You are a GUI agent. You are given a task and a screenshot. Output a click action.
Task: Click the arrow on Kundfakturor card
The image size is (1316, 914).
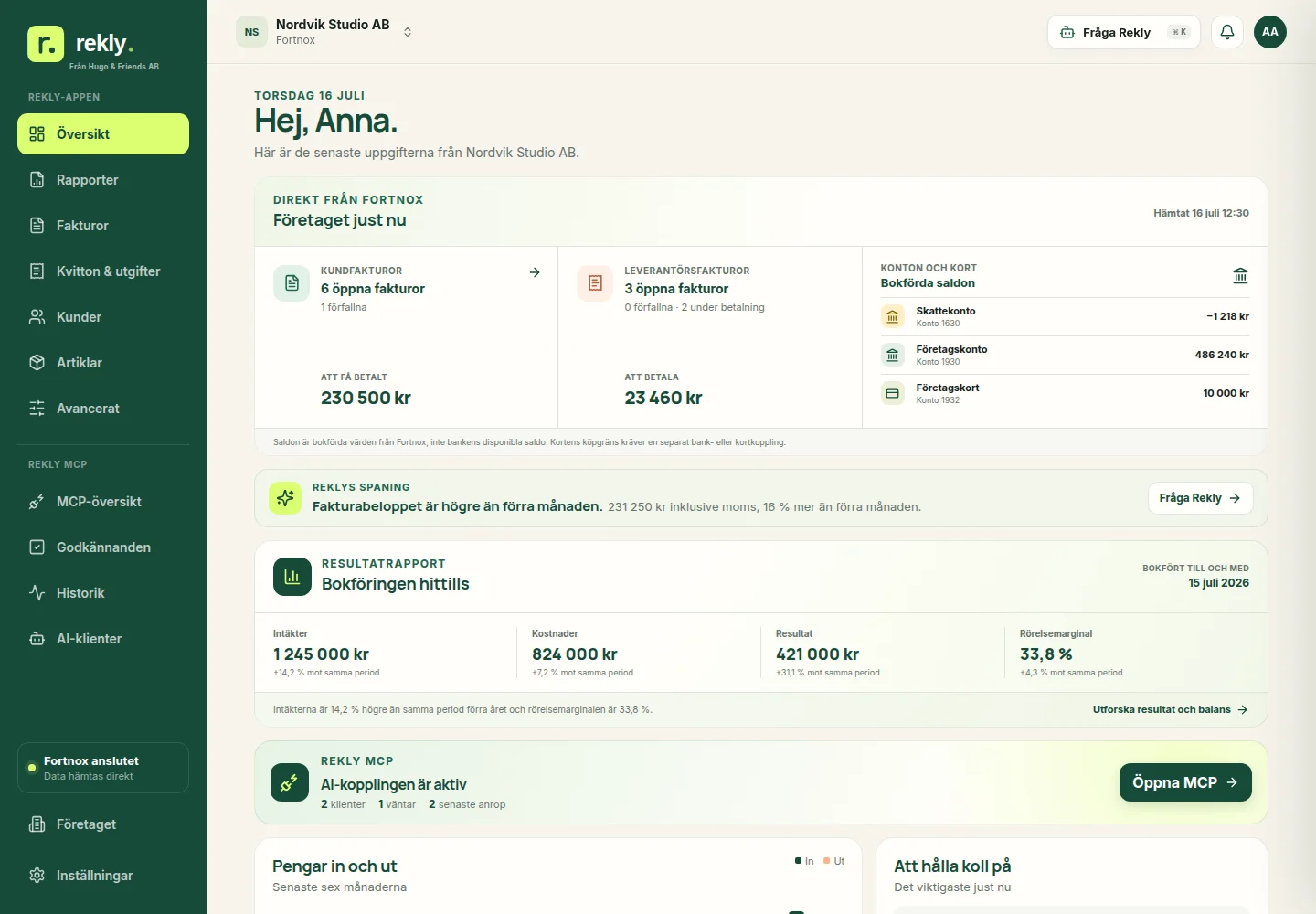point(535,272)
